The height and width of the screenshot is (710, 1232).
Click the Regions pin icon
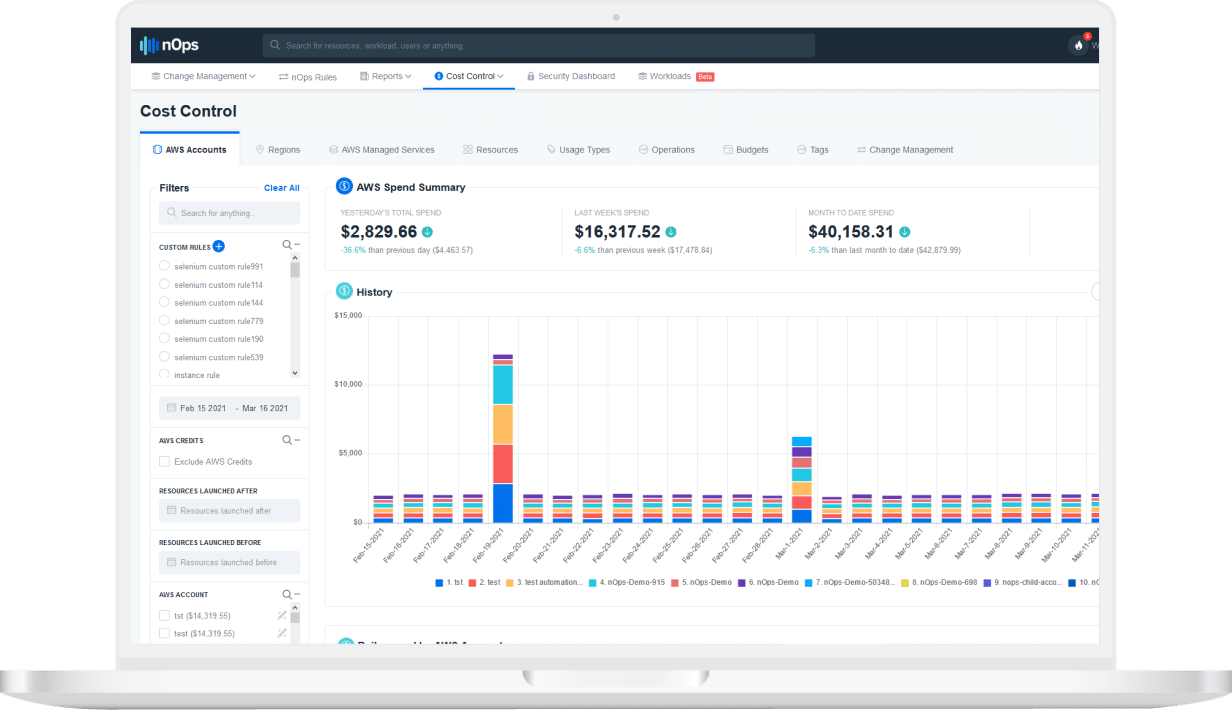(260, 150)
